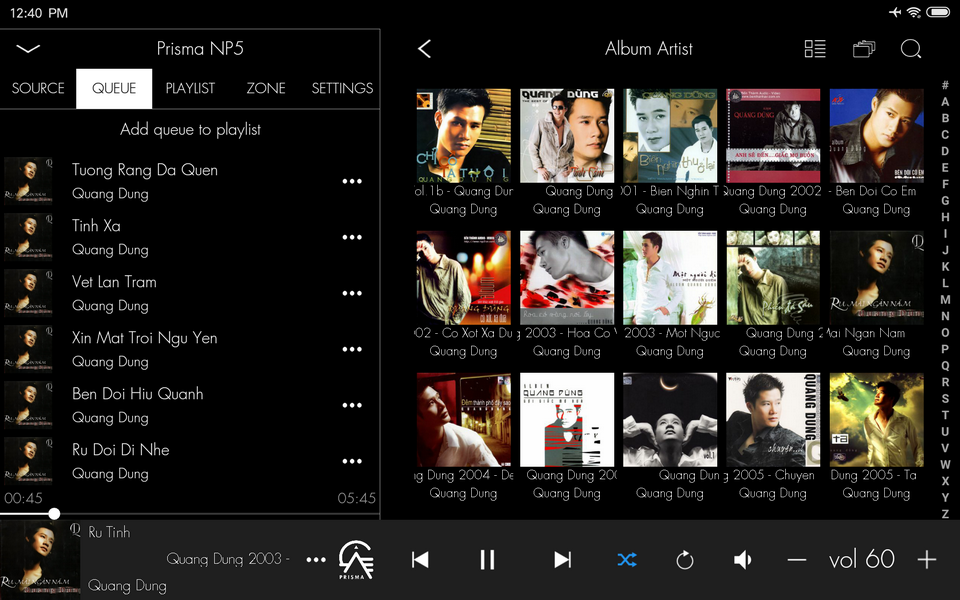Click the airplane mode status icon
This screenshot has height=600, width=960.
pyautogui.click(x=895, y=12)
